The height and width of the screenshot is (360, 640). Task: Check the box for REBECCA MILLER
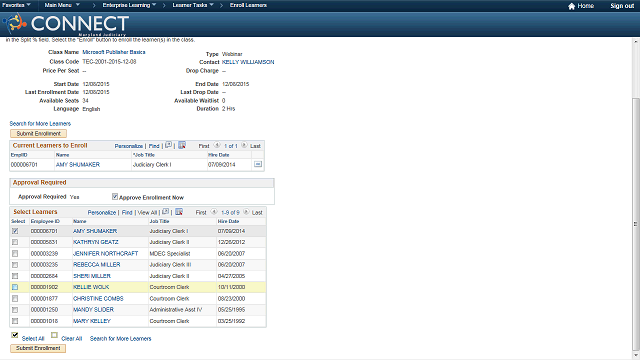click(15, 264)
